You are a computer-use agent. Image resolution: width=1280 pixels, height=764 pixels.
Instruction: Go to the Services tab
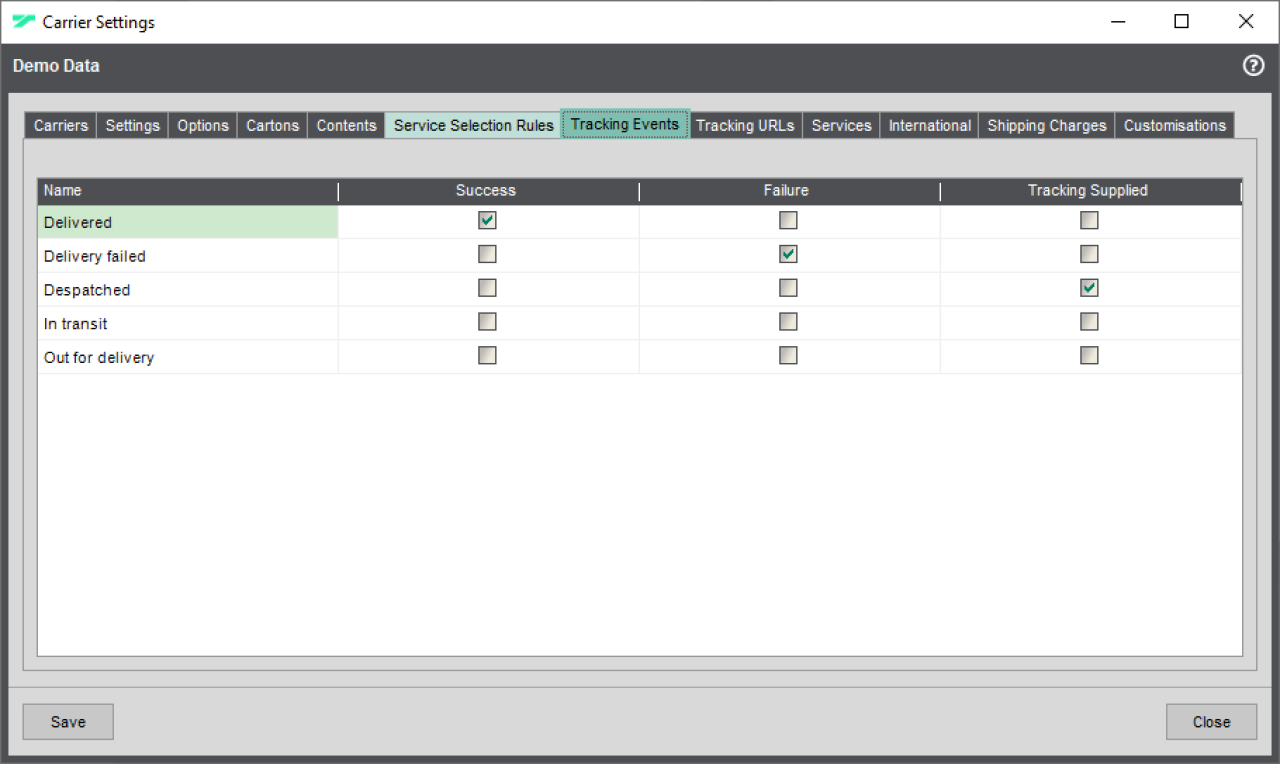point(841,125)
